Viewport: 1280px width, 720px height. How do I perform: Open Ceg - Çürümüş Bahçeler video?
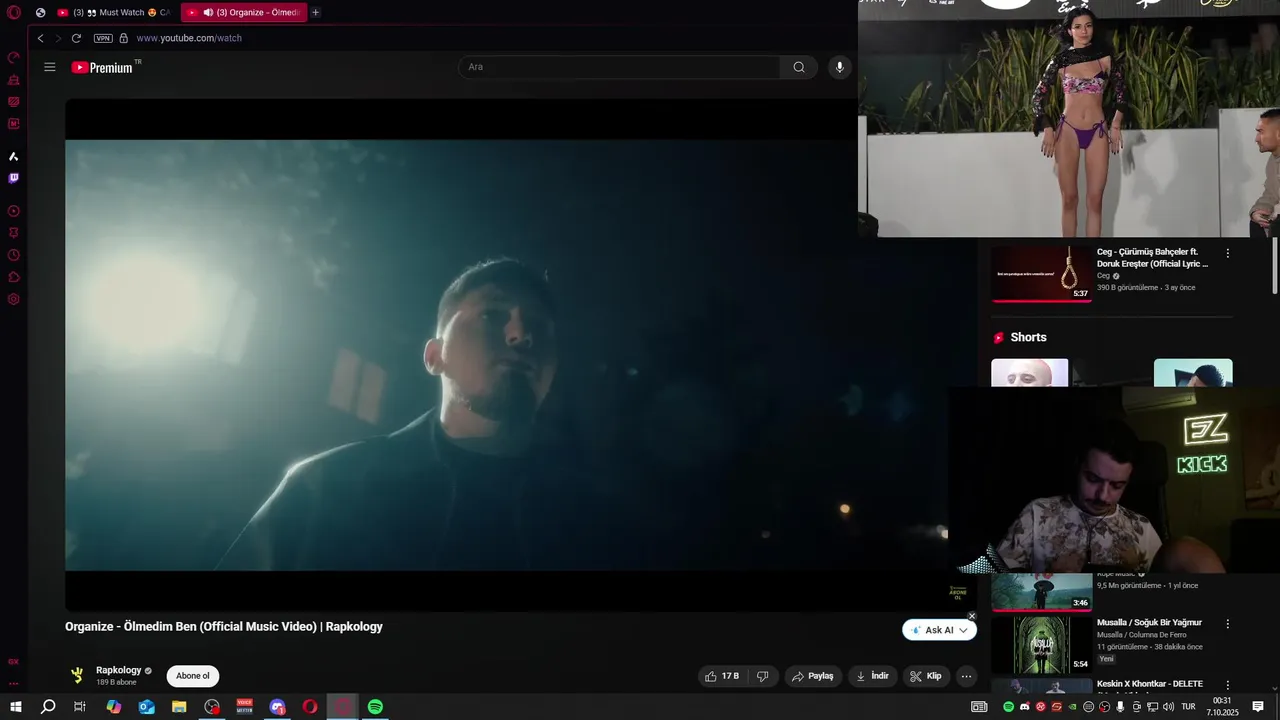1153,258
